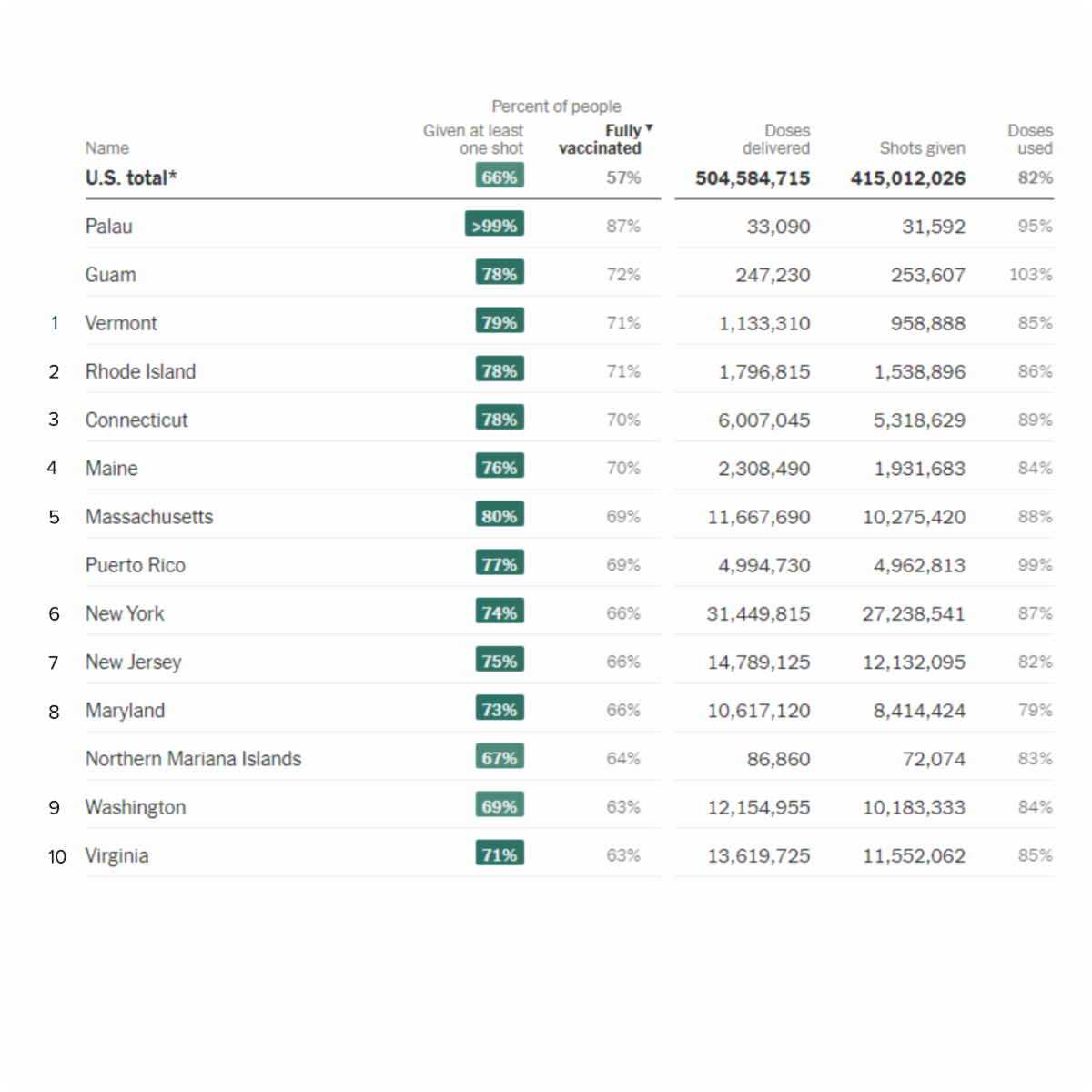
Task: Select the Maryland row name
Action: pyautogui.click(x=126, y=710)
